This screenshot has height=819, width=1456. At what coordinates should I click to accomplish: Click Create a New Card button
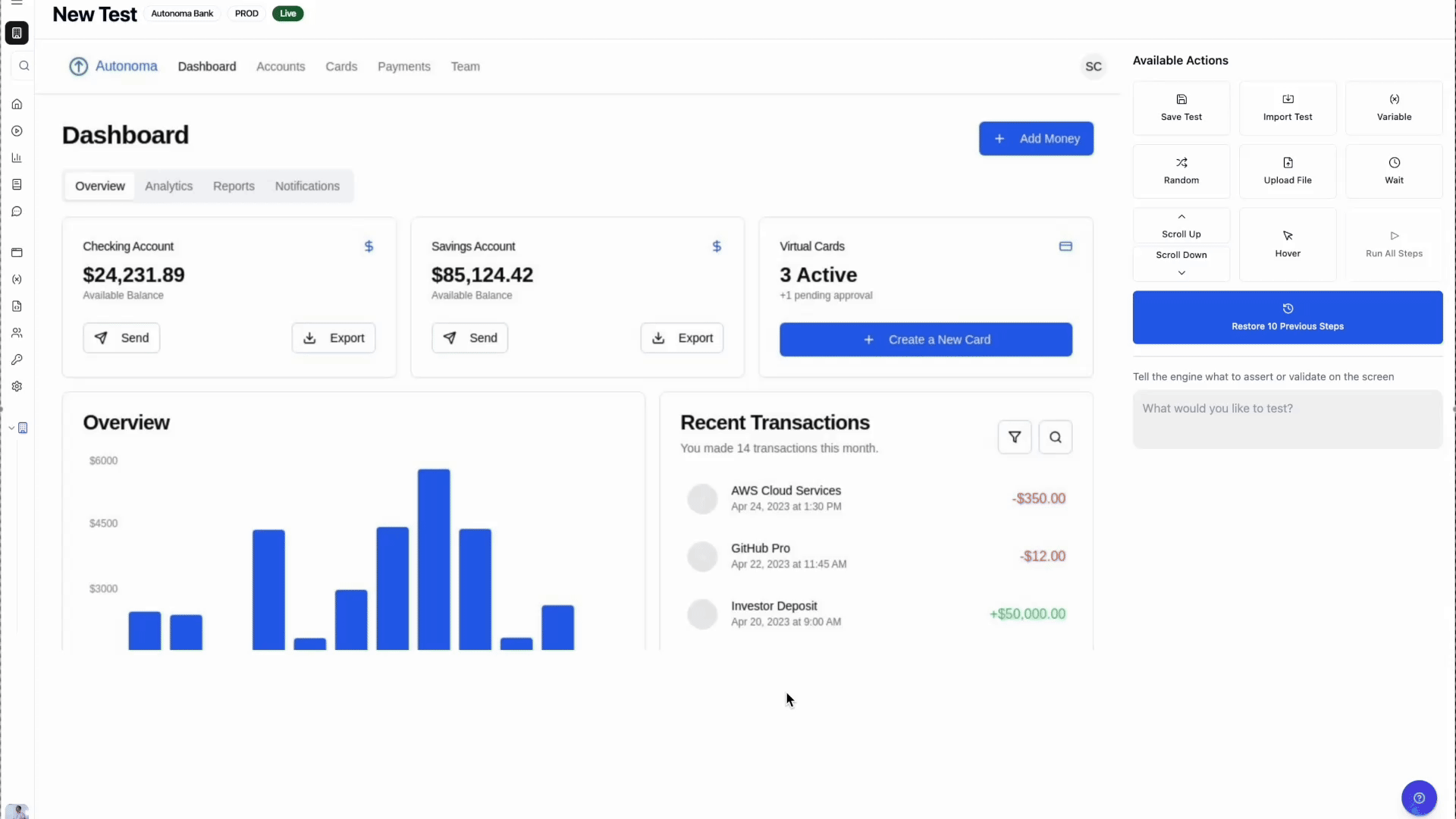coord(925,340)
